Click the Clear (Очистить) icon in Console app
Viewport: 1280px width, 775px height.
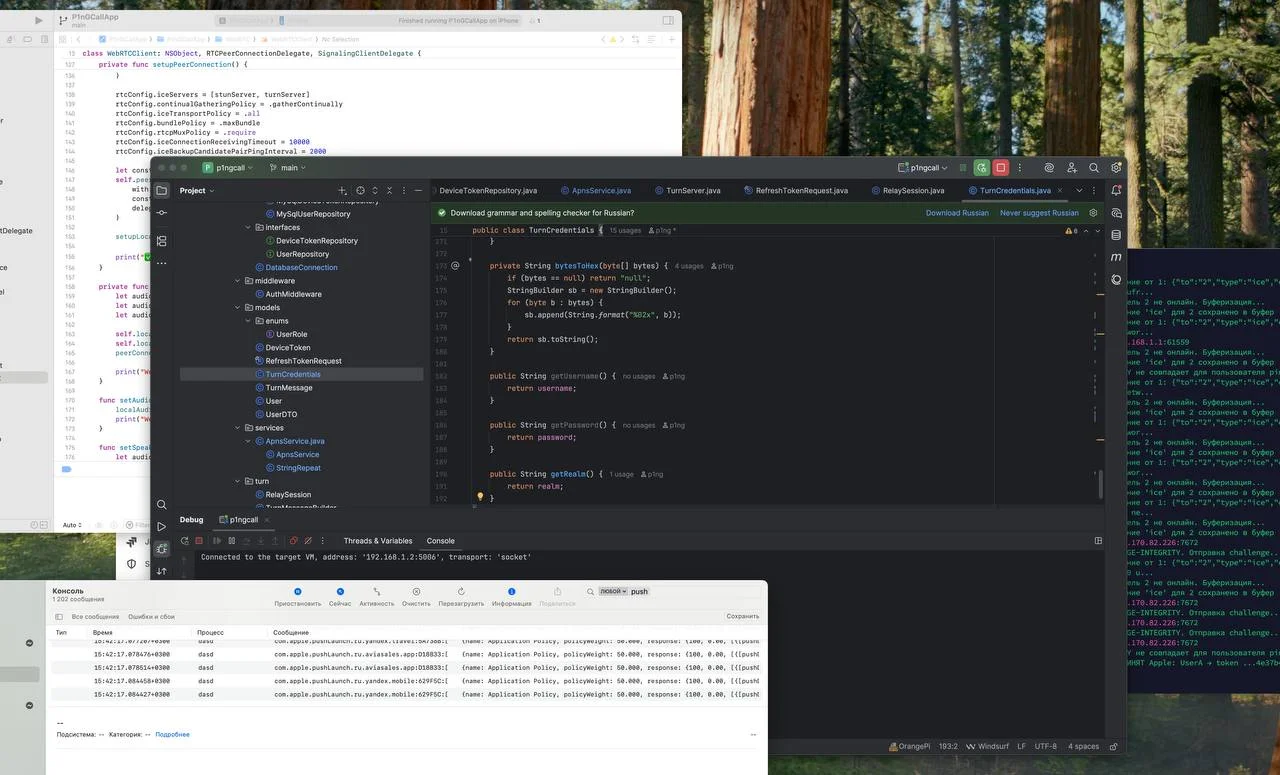pyautogui.click(x=416, y=592)
